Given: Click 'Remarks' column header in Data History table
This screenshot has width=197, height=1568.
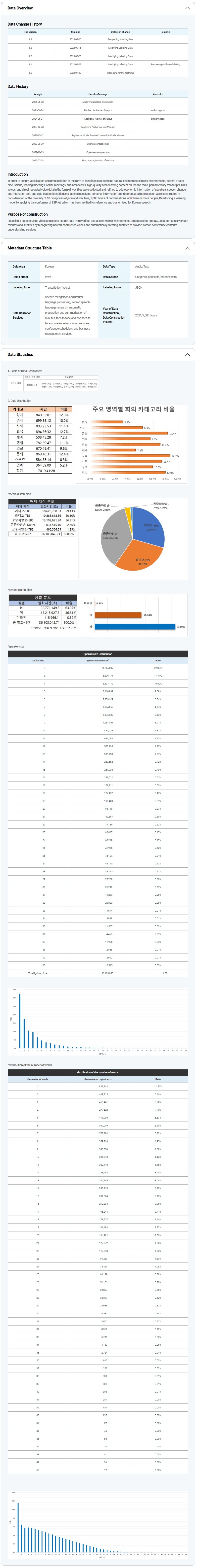Looking at the screenshot, I should tap(157, 94).
